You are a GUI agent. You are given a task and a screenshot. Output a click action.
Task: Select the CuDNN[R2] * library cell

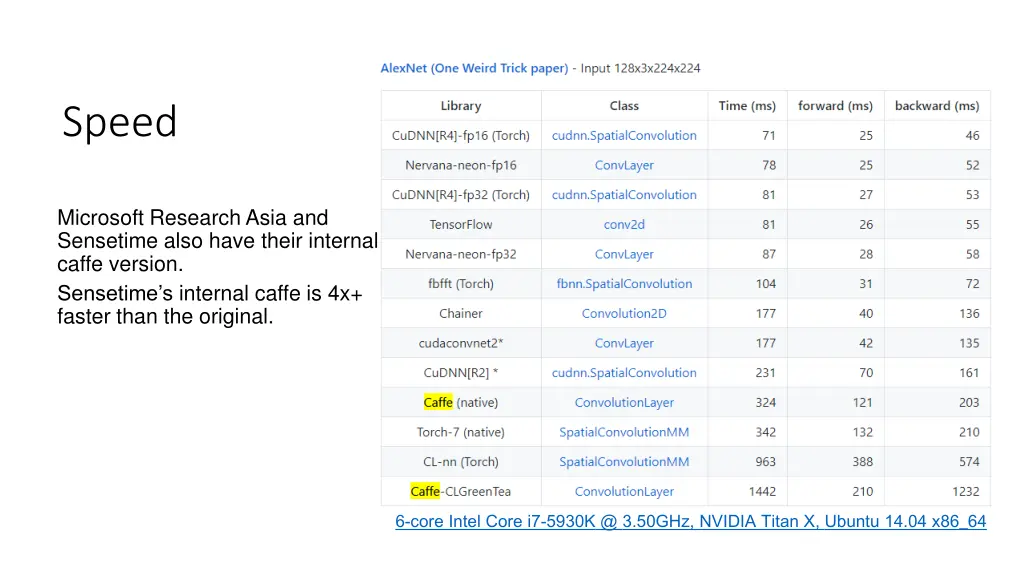[460, 373]
